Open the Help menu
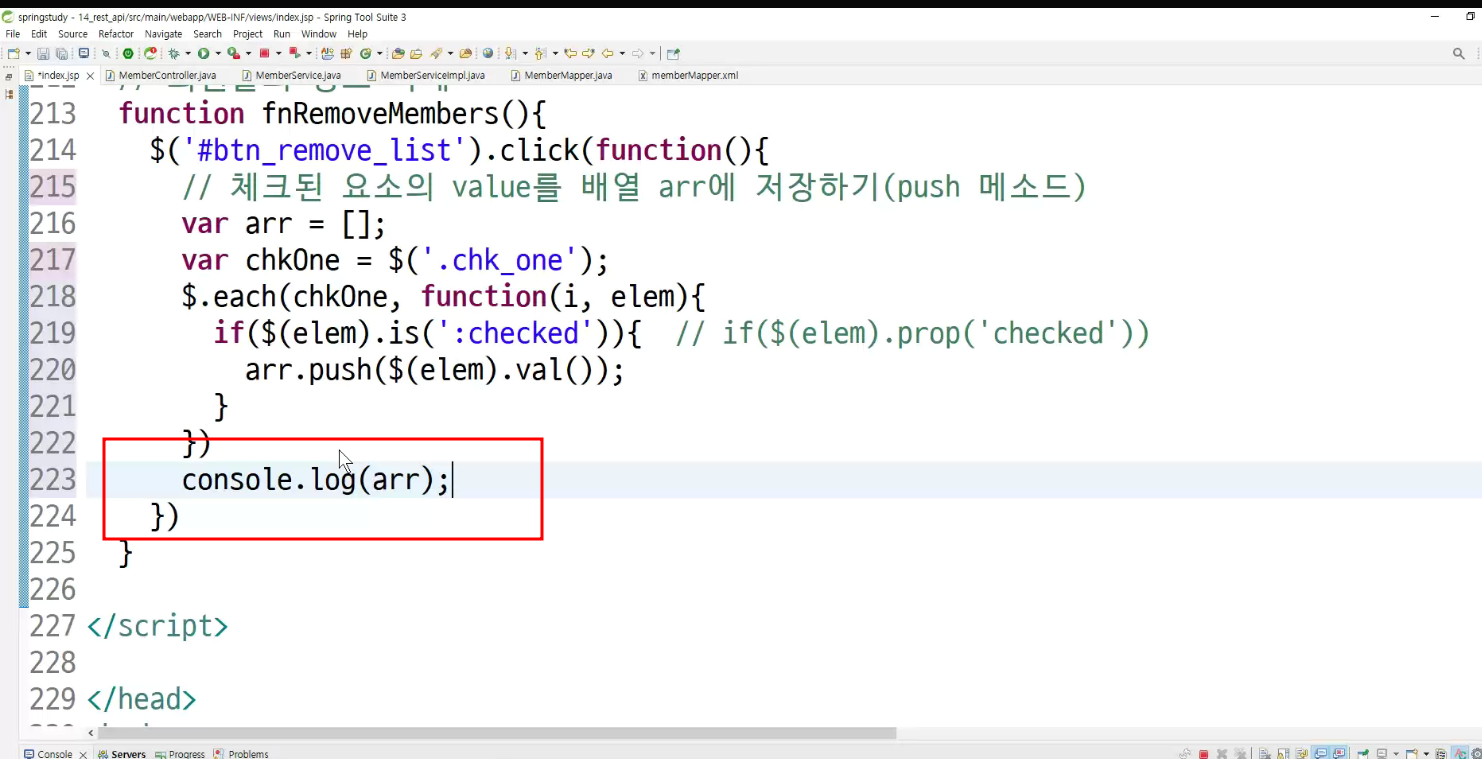Viewport: 1482px width, 759px height. point(357,34)
